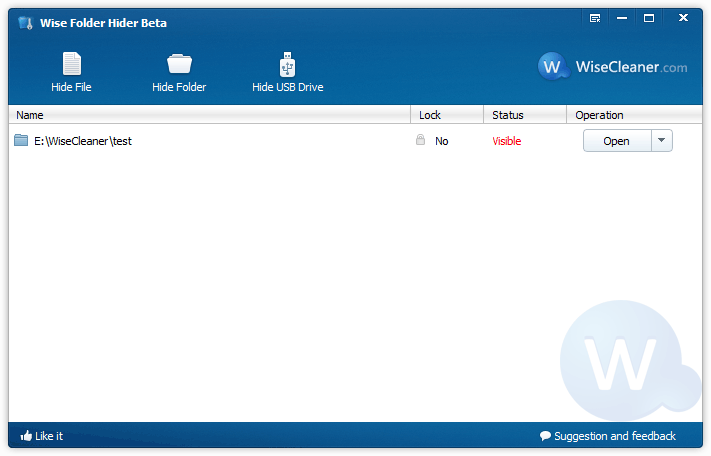This screenshot has width=711, height=456.
Task: Click the red Visible status text
Action: pyautogui.click(x=506, y=141)
